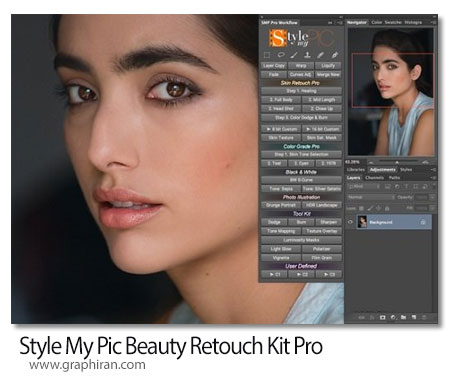This screenshot has height=379, width=450.
Task: Click the smart object filter icon
Action: coord(425,187)
